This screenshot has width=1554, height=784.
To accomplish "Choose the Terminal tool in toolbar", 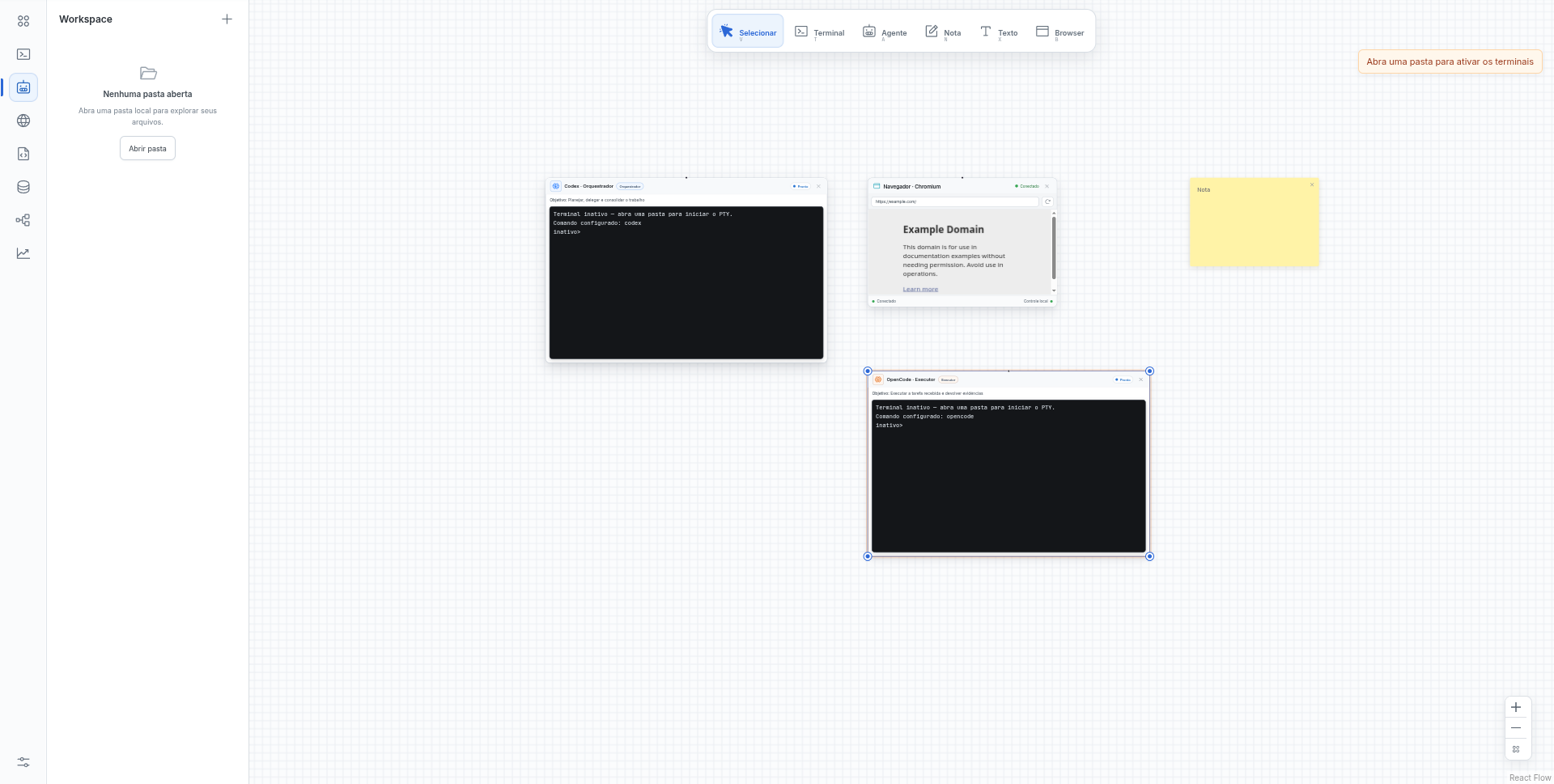I will [x=819, y=32].
